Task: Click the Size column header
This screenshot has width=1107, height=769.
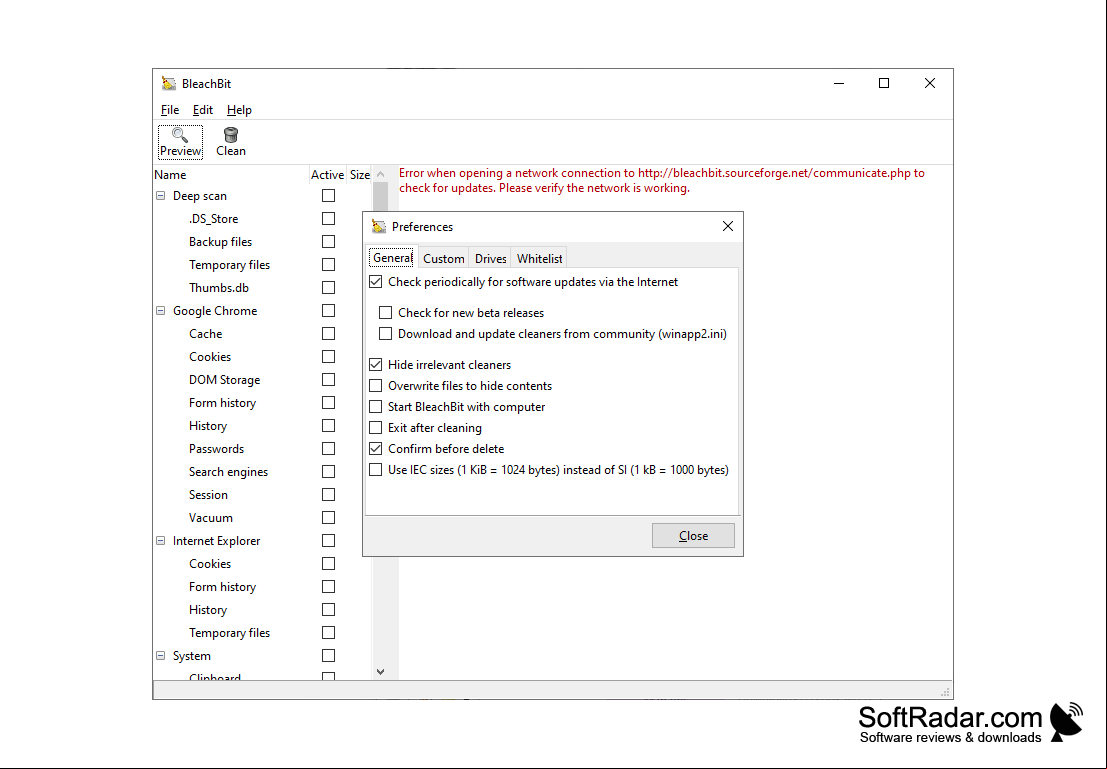Action: [x=359, y=174]
